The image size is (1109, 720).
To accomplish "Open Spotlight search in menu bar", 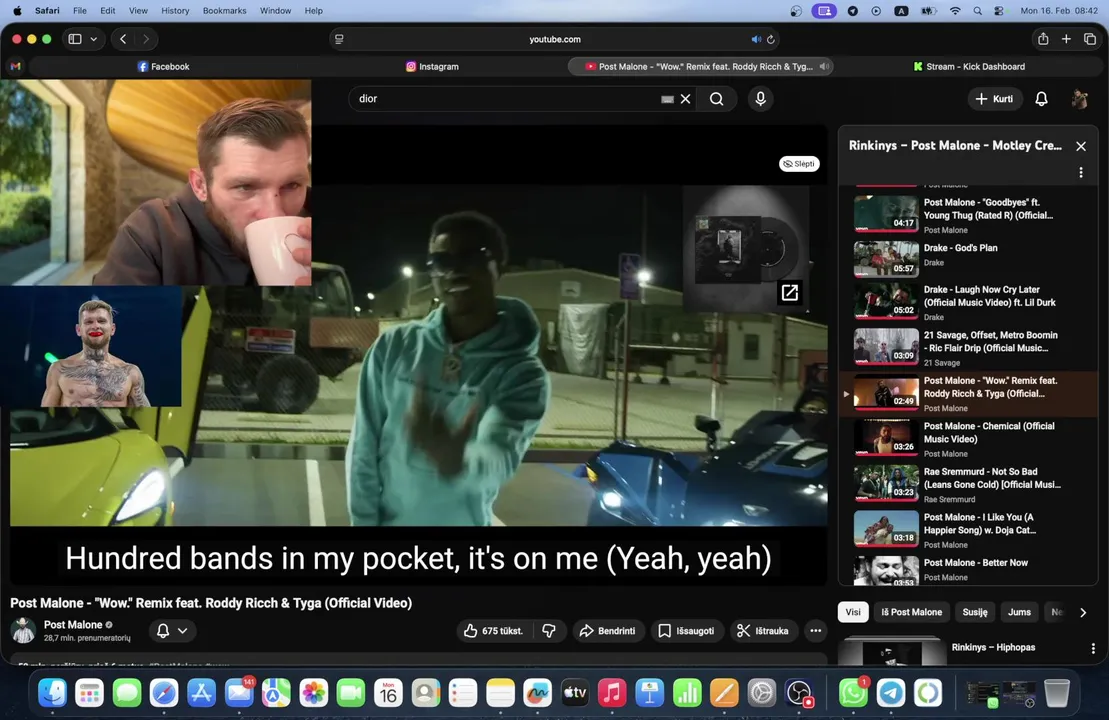I will [977, 11].
